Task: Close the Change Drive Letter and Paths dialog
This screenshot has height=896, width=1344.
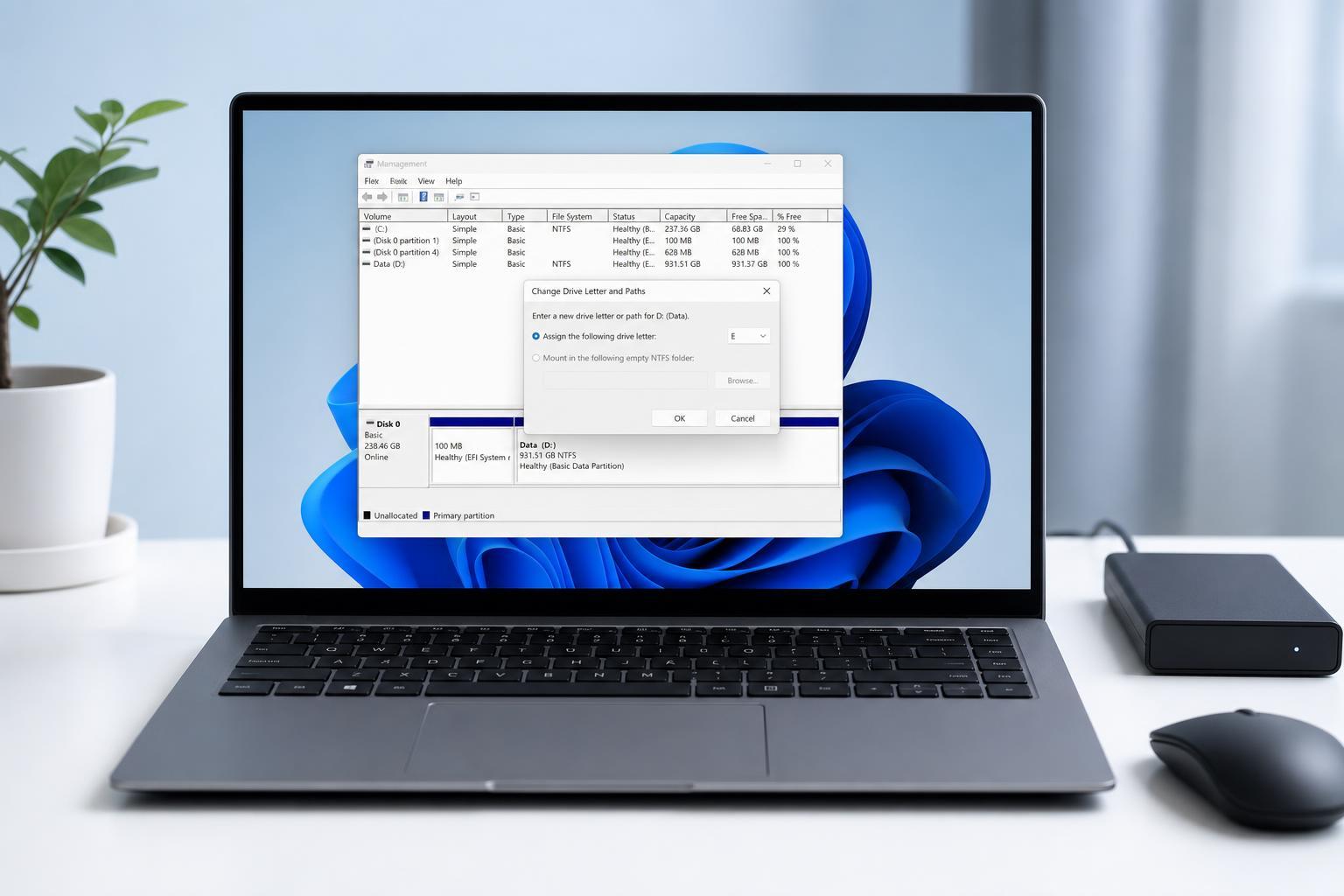Action: click(766, 291)
